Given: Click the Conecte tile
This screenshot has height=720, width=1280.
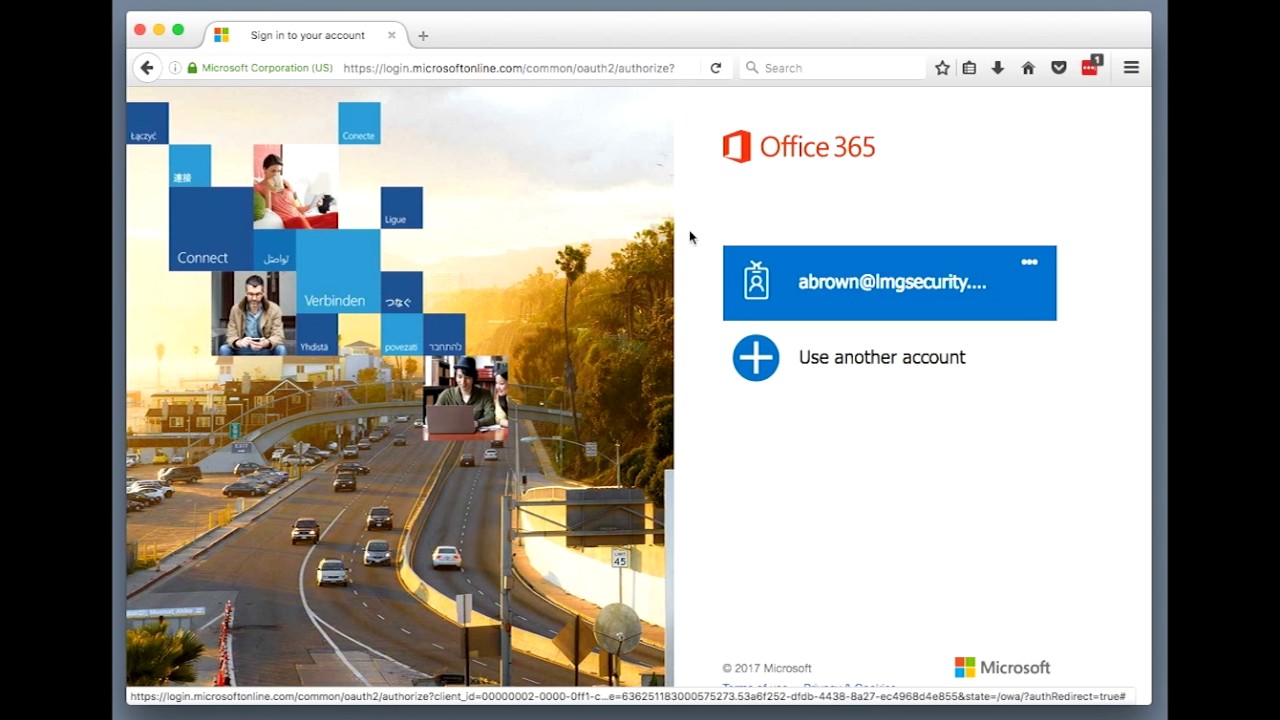Looking at the screenshot, I should point(359,123).
